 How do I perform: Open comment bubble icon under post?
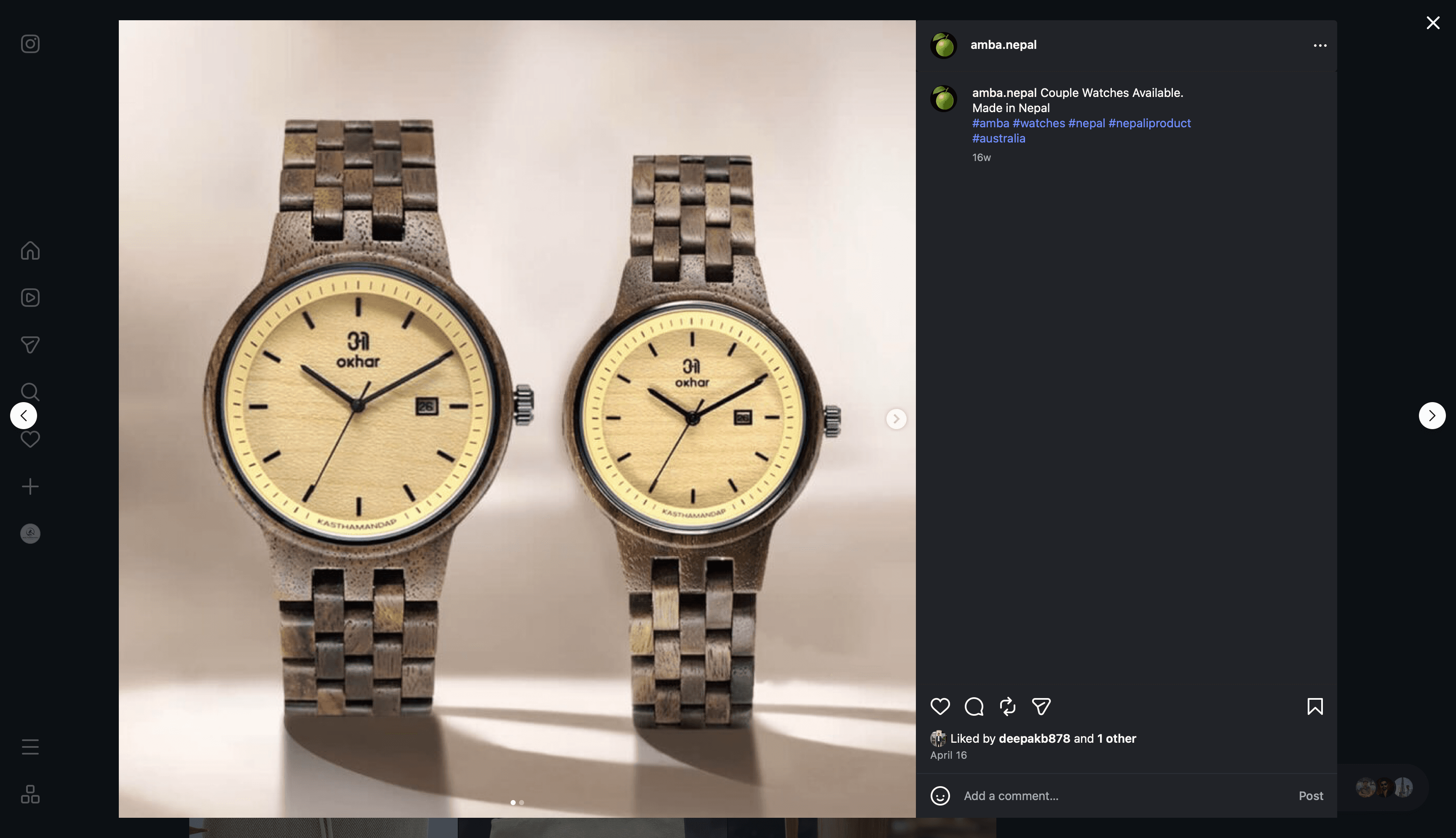coord(974,706)
